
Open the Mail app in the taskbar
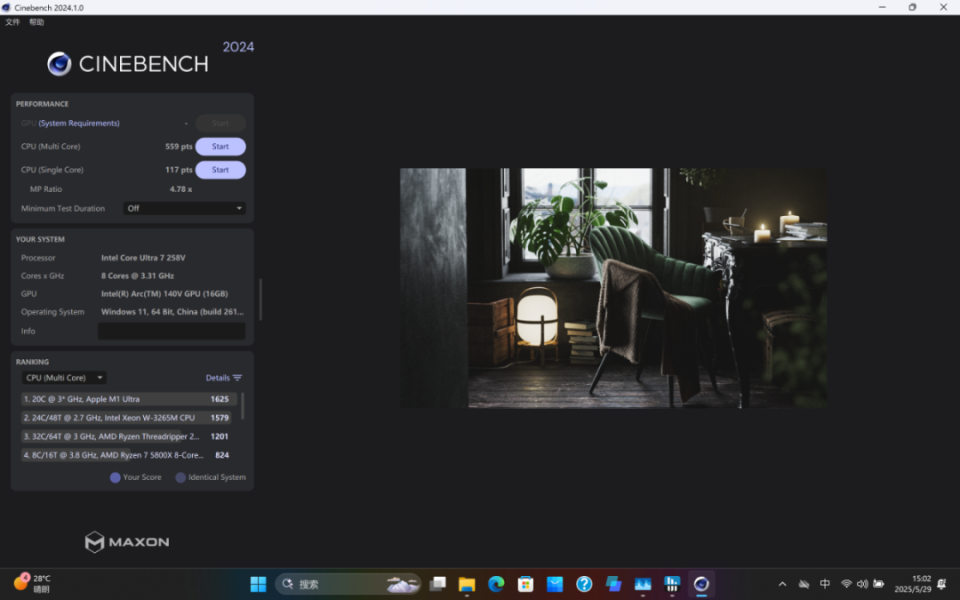pos(555,584)
